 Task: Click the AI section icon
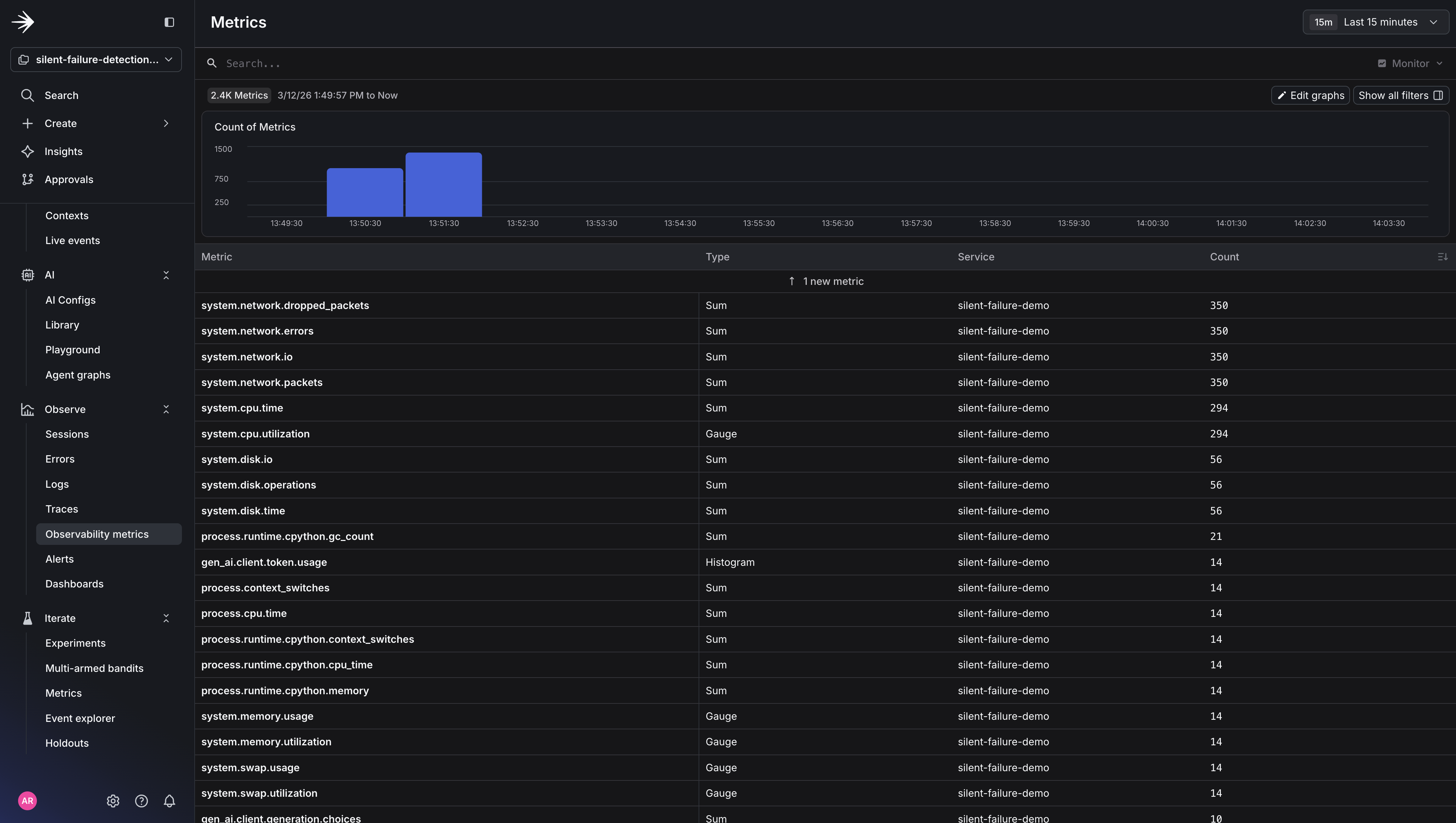[27, 275]
